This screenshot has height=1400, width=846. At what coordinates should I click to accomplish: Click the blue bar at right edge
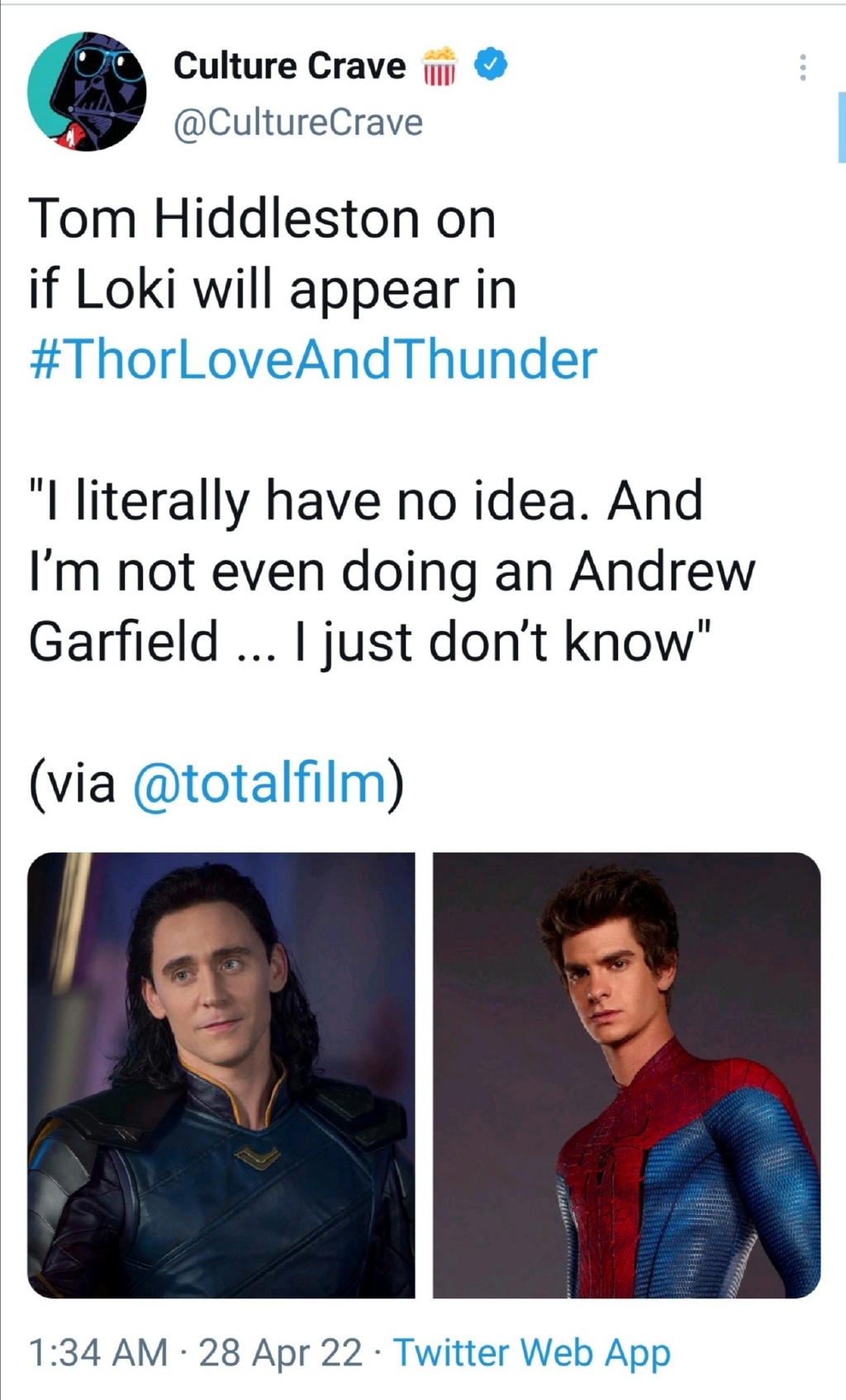[841, 127]
